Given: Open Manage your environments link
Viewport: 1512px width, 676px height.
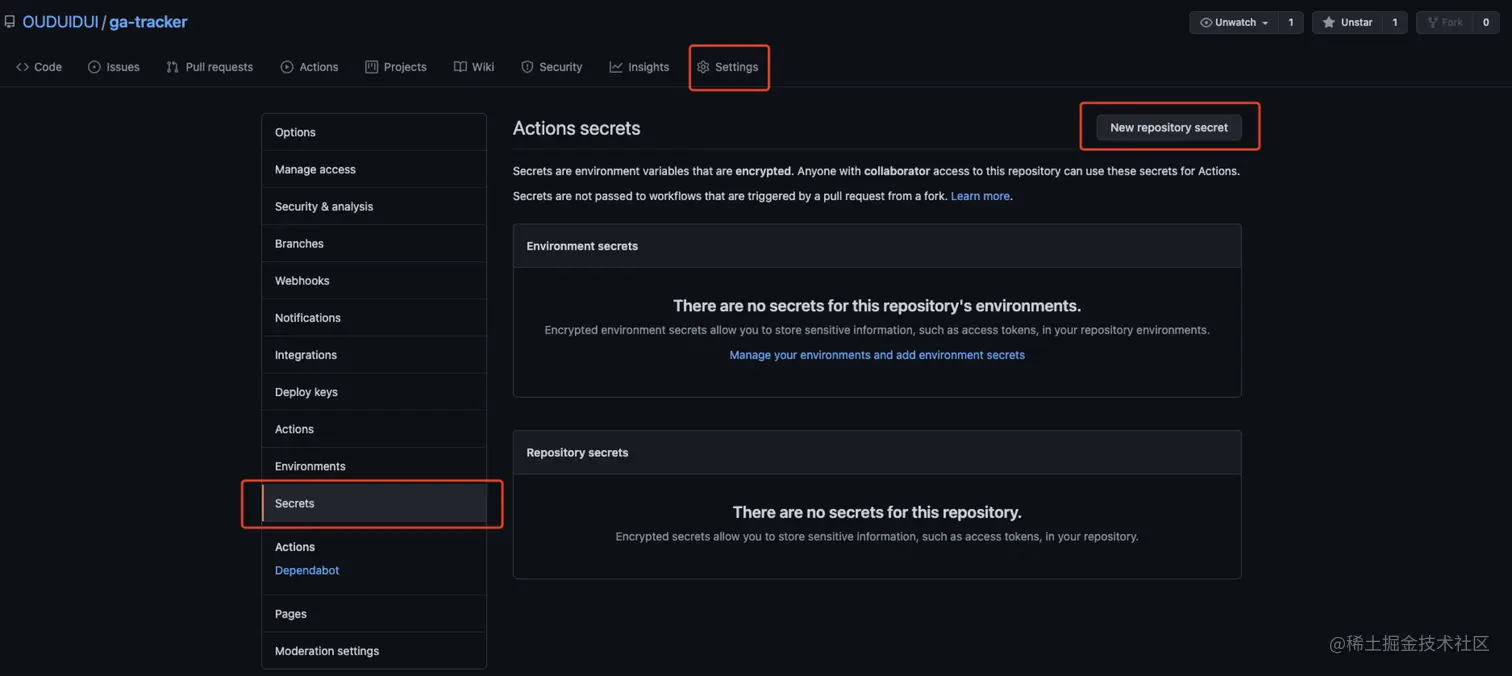Looking at the screenshot, I should [876, 355].
